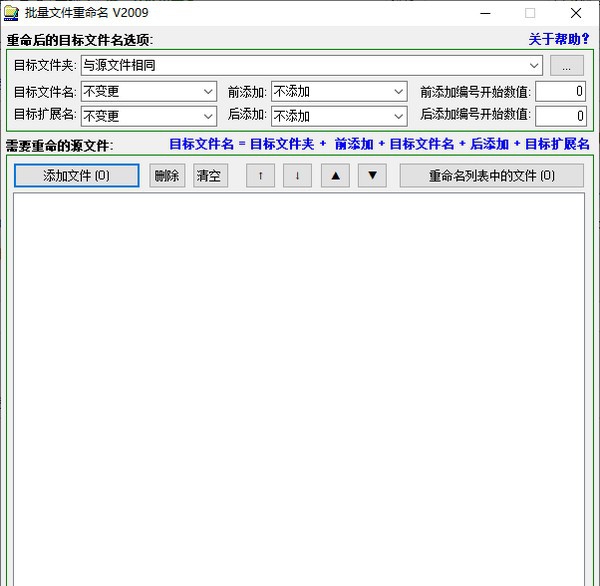The width and height of the screenshot is (600, 586).
Task: Focus 前添加编号开始数值 input field
Action: (x=561, y=91)
